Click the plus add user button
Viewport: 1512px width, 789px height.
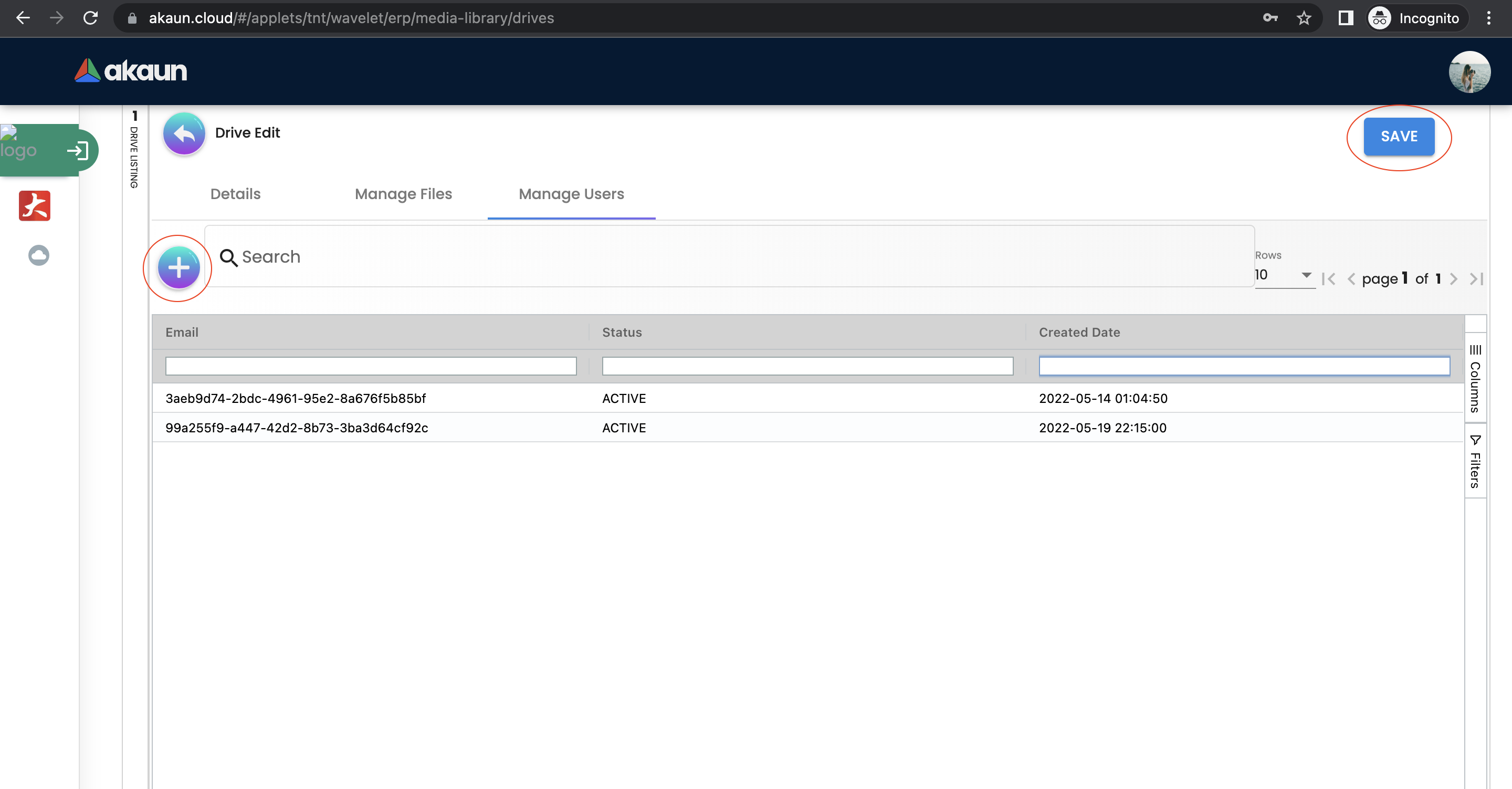178,268
